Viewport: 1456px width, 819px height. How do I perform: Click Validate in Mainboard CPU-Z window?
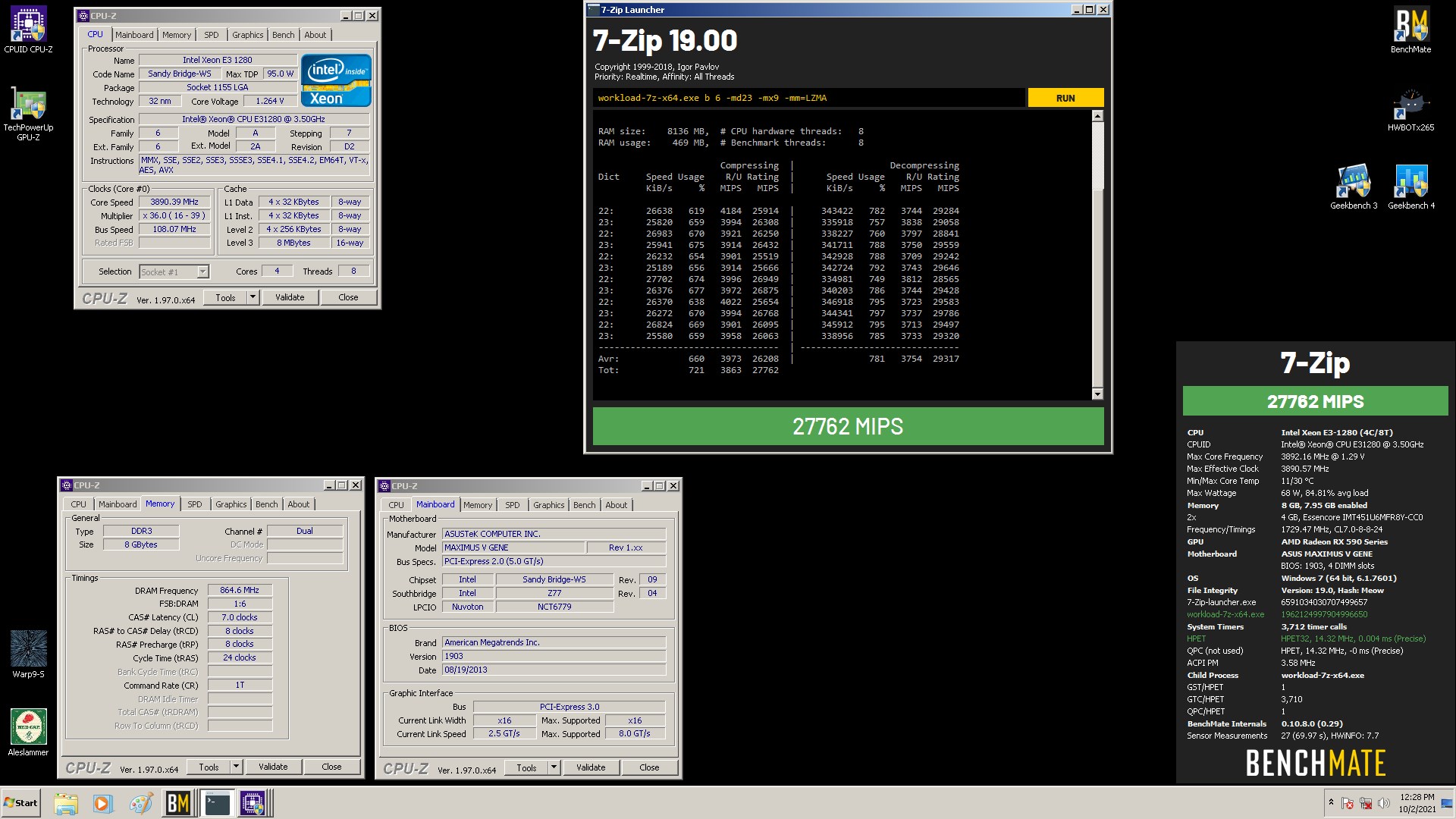point(591,767)
